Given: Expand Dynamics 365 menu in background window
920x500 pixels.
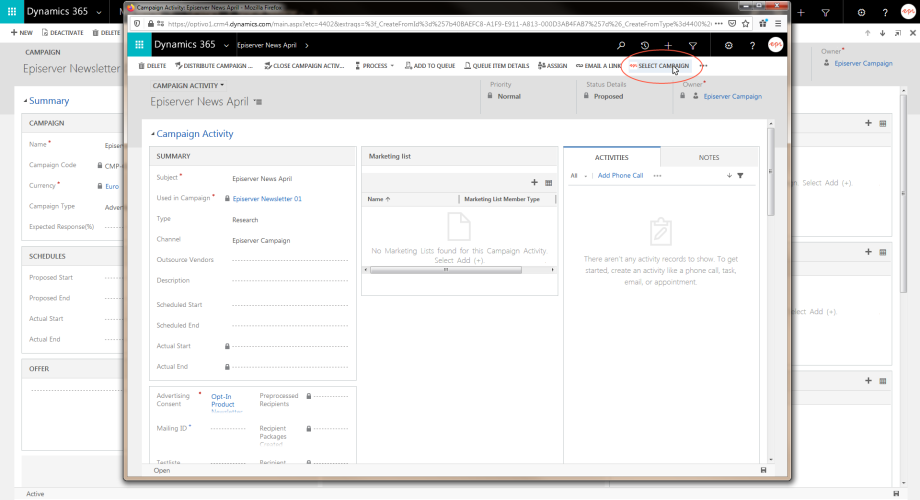Looking at the screenshot, I should [99, 12].
